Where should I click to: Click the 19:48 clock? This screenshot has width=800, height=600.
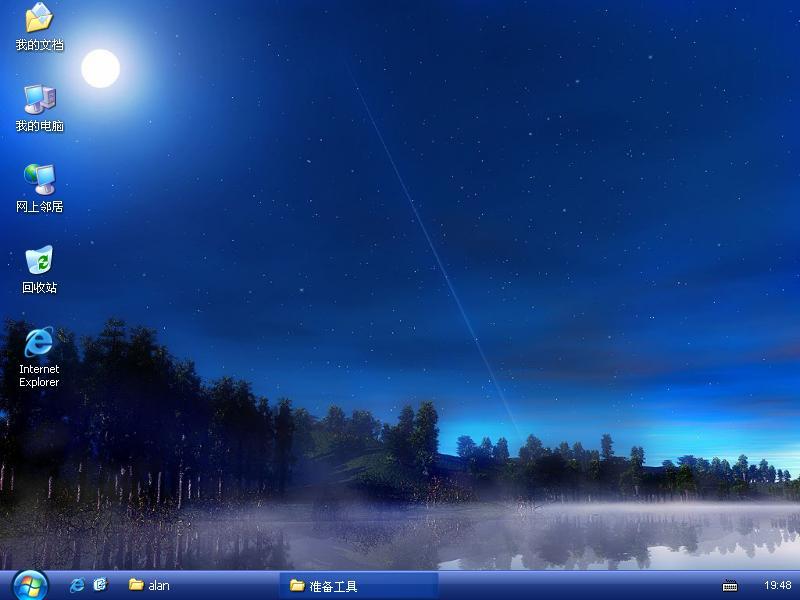[778, 585]
